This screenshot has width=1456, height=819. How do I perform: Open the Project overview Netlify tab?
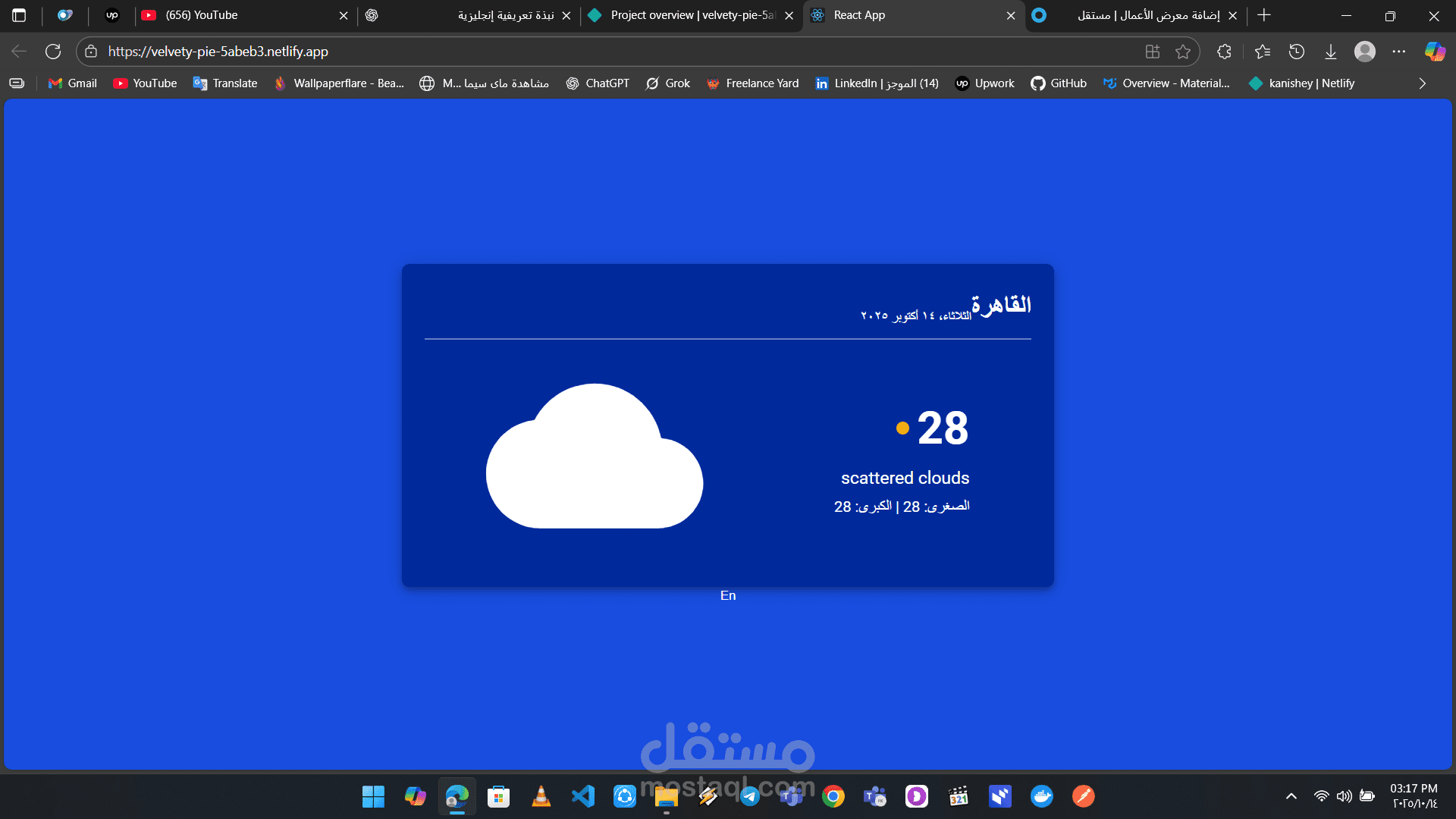click(682, 15)
